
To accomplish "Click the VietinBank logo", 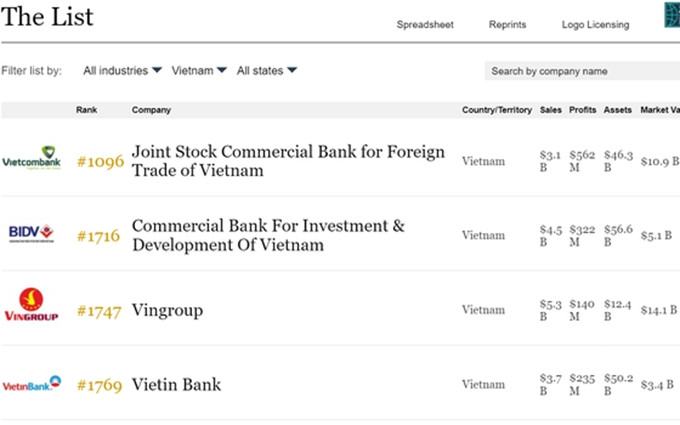I will coord(32,383).
